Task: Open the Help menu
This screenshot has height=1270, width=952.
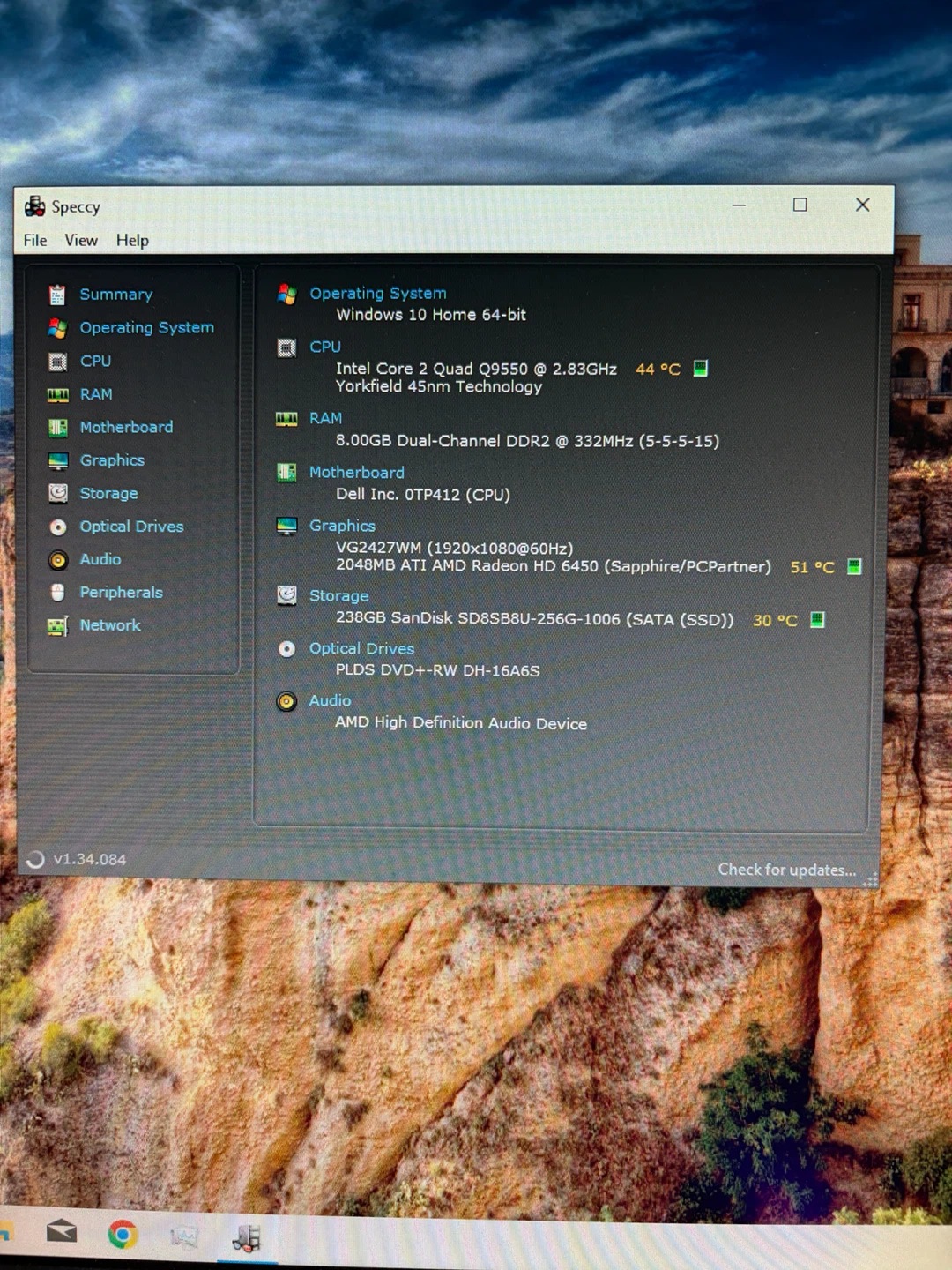Action: pos(132,241)
